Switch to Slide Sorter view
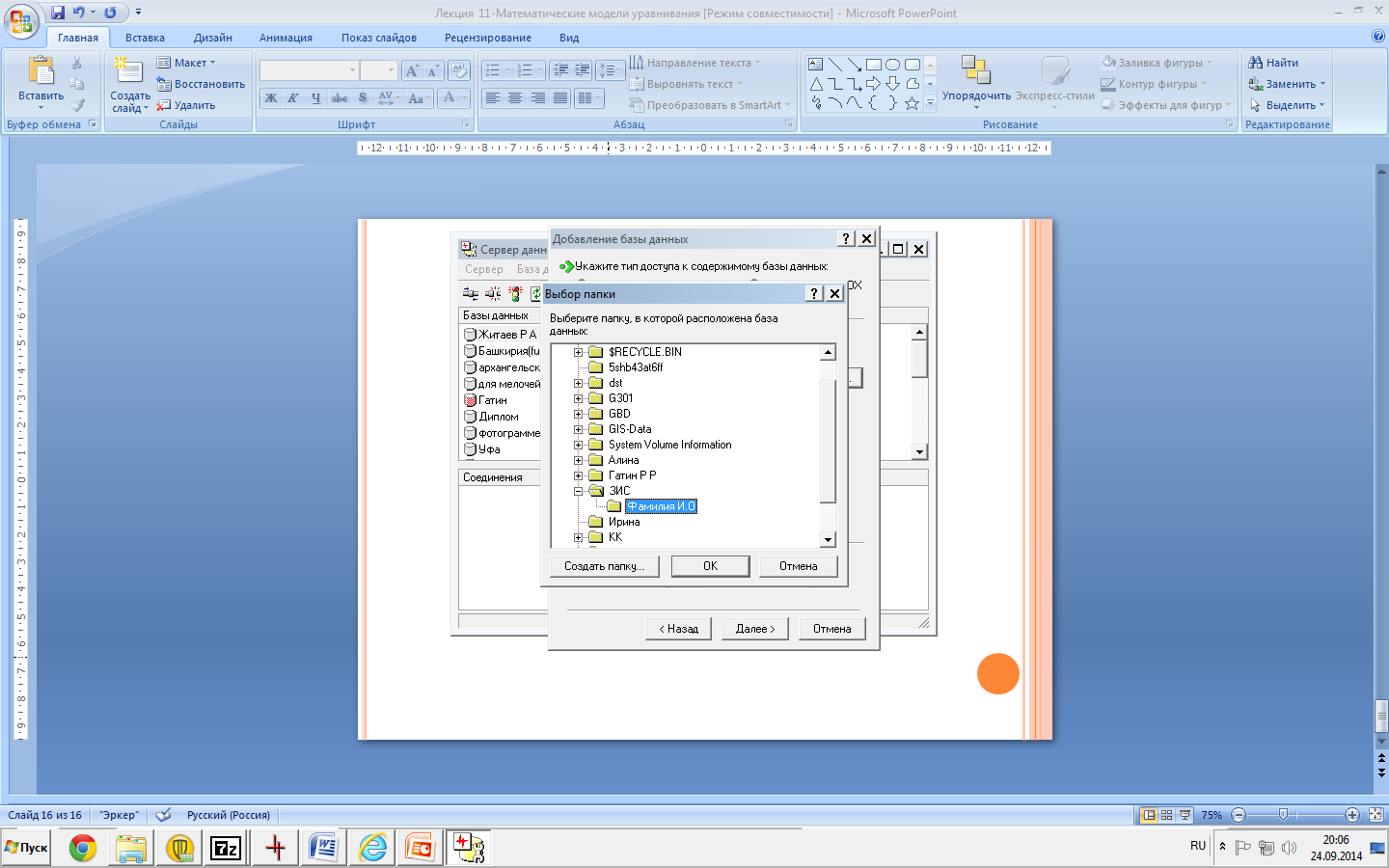Screen dimensions: 1389x868 [1166, 815]
